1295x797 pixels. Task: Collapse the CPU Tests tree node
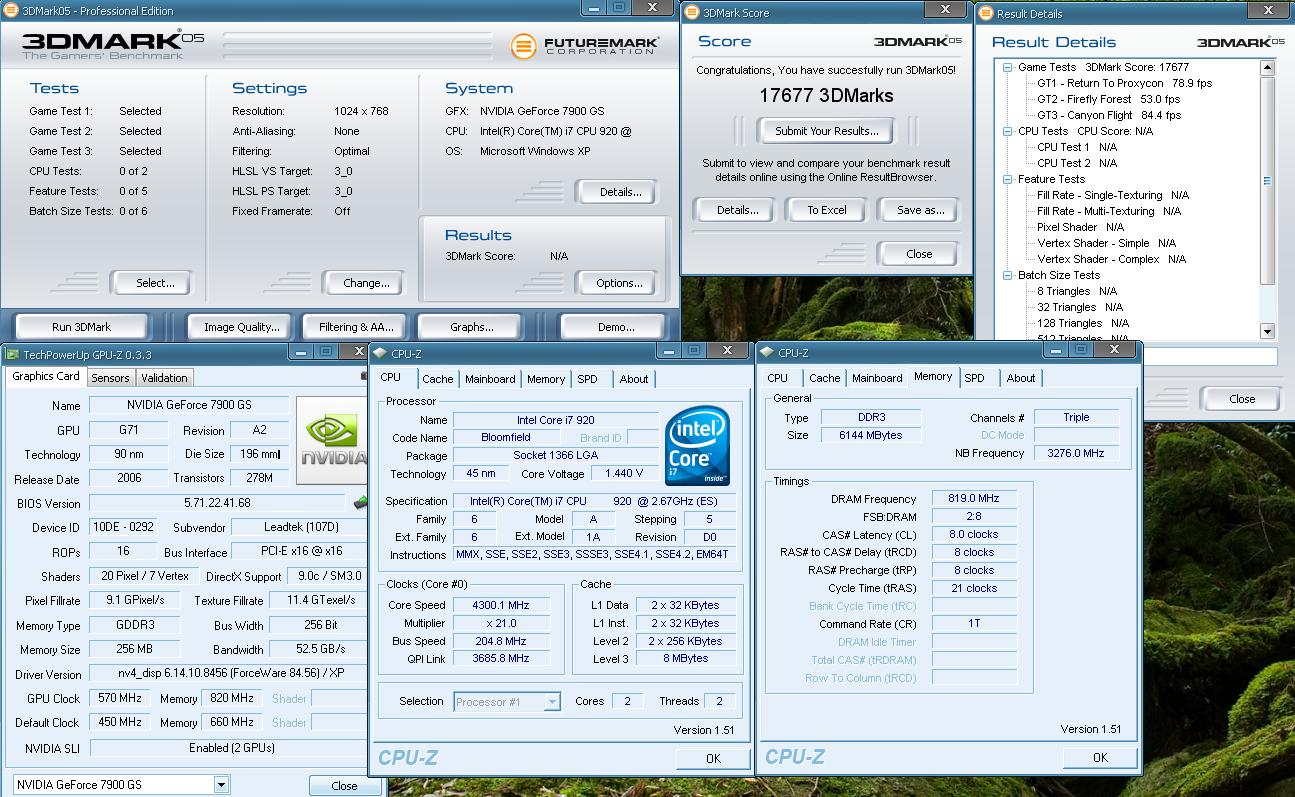1008,131
